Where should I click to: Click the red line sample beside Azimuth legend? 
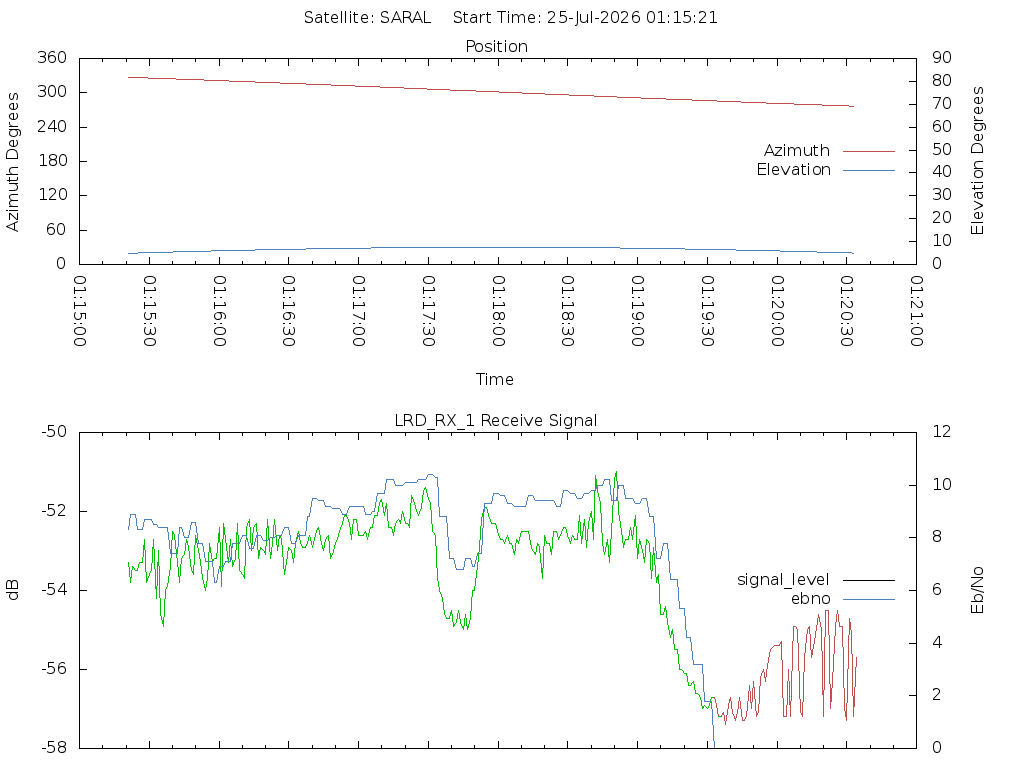[x=869, y=152]
